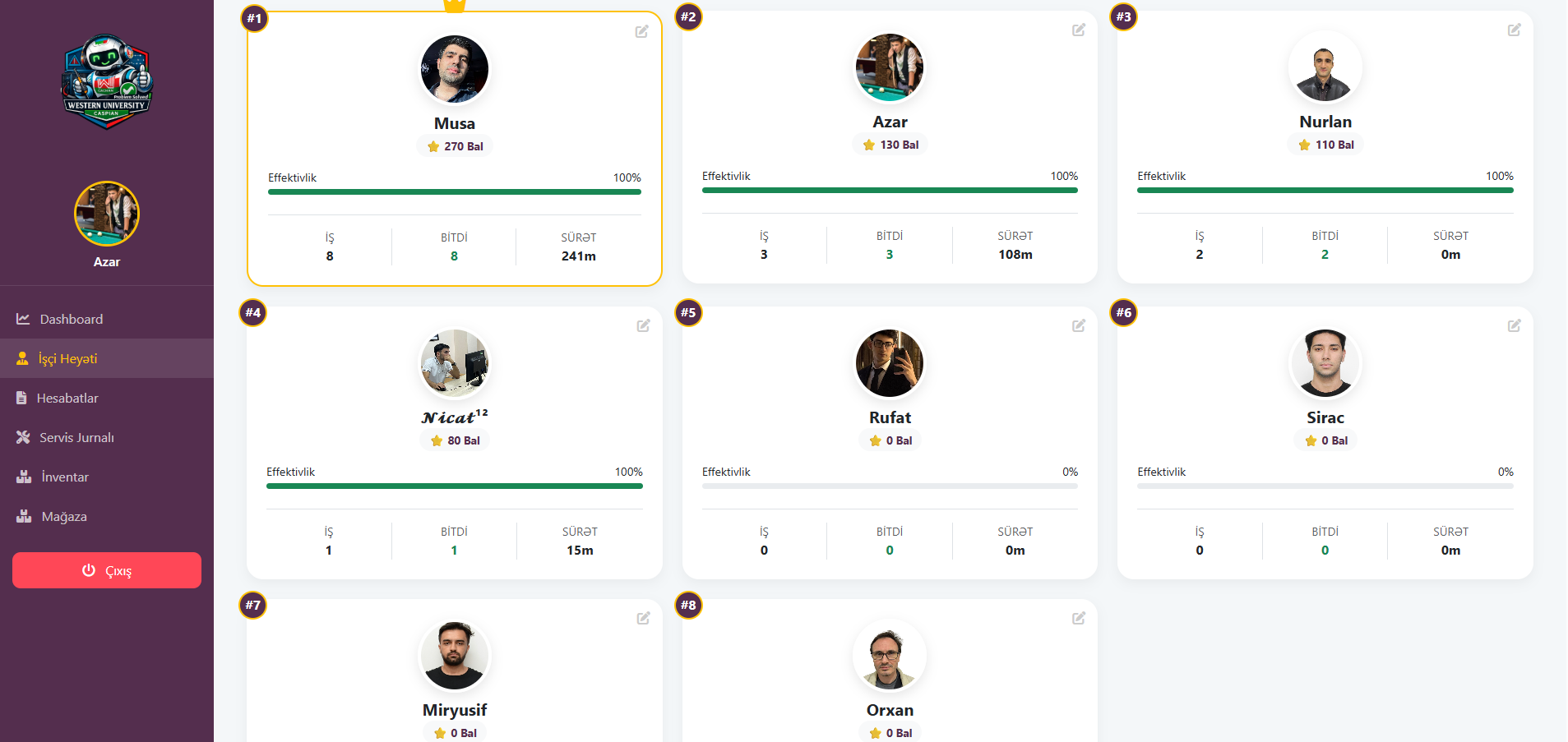Click the 130 Bal badge for Azar
This screenshot has width=1568, height=742.
pos(890,145)
